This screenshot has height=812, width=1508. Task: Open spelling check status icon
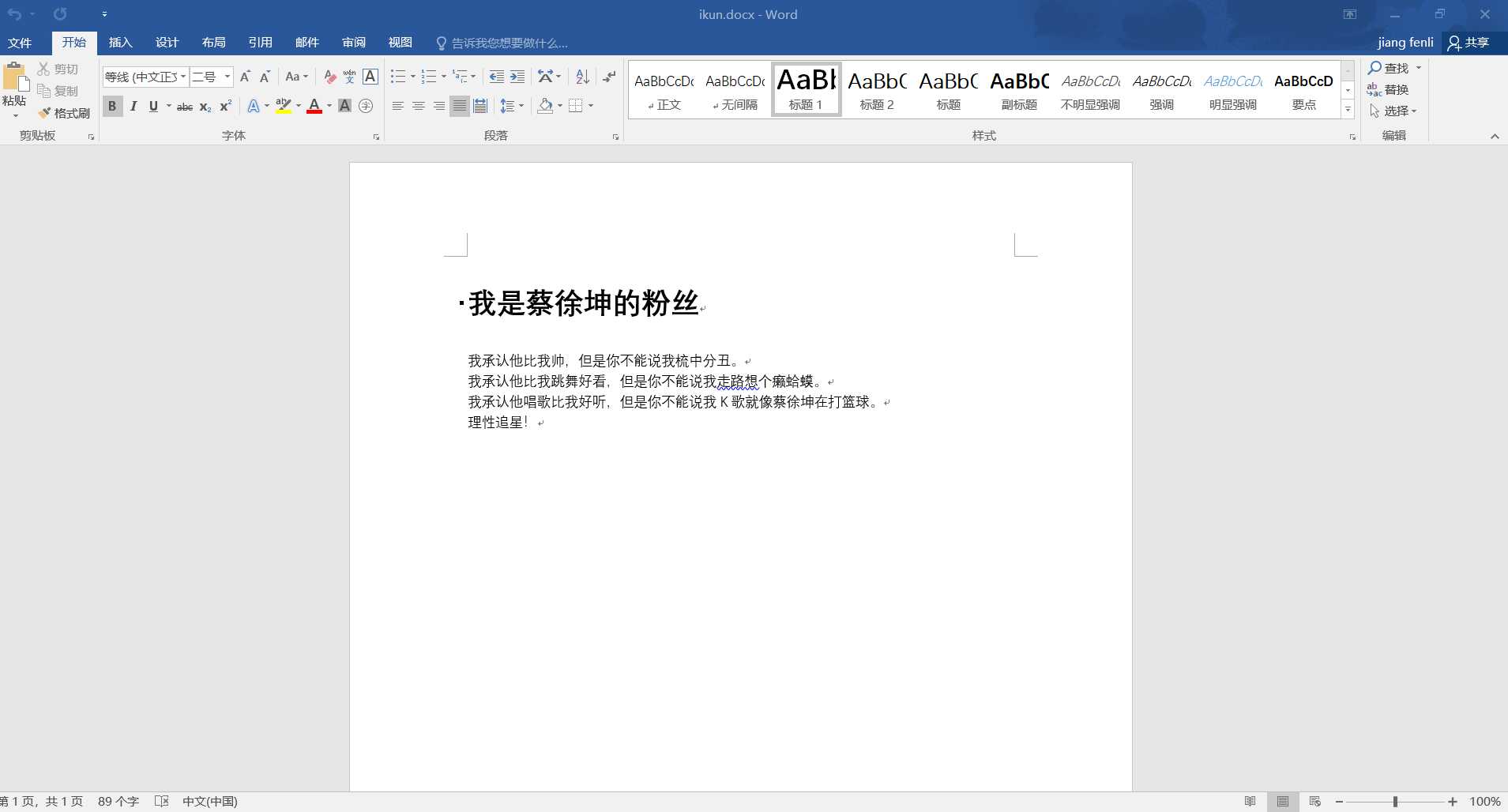pyautogui.click(x=162, y=801)
